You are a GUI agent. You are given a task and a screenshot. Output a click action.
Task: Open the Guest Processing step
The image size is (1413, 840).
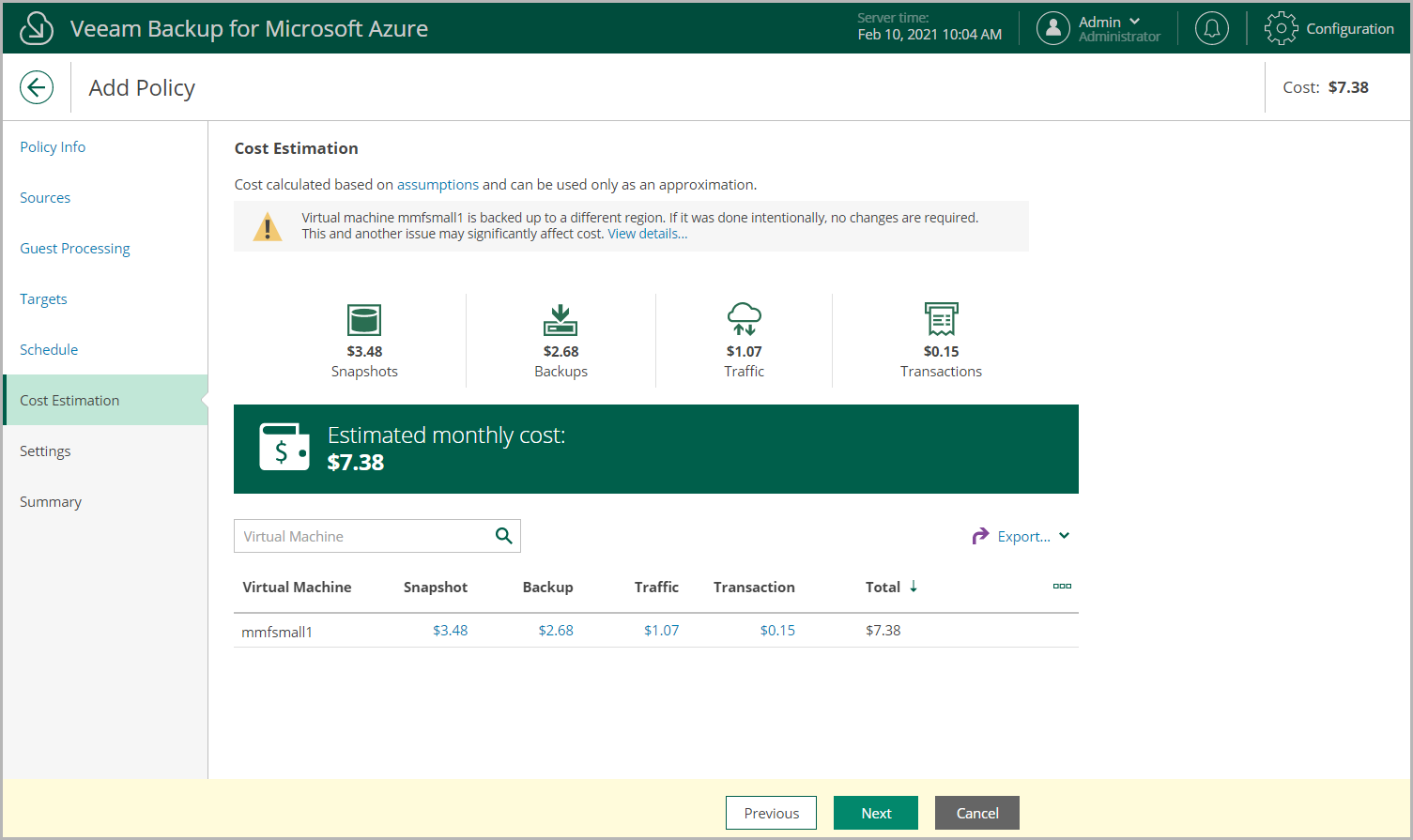coord(75,249)
